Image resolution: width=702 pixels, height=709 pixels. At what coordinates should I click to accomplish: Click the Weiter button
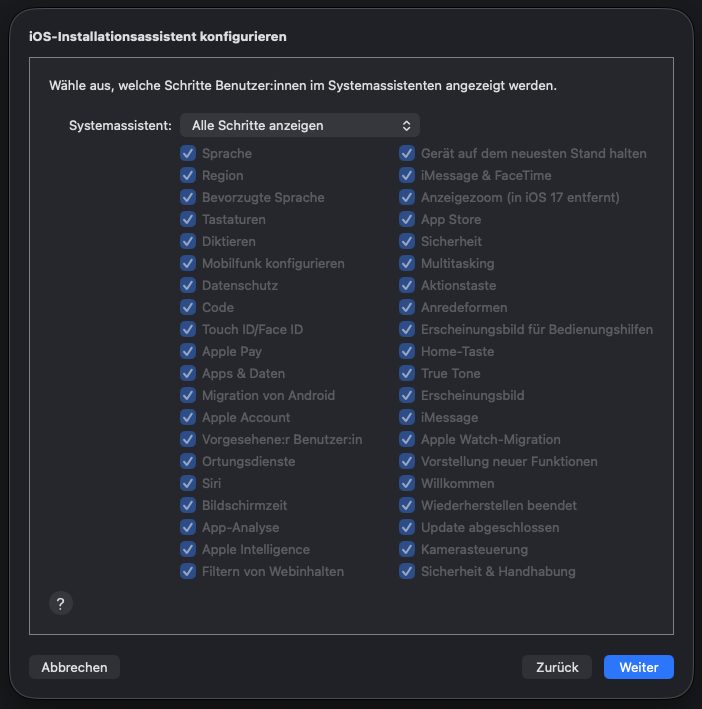tap(638, 667)
